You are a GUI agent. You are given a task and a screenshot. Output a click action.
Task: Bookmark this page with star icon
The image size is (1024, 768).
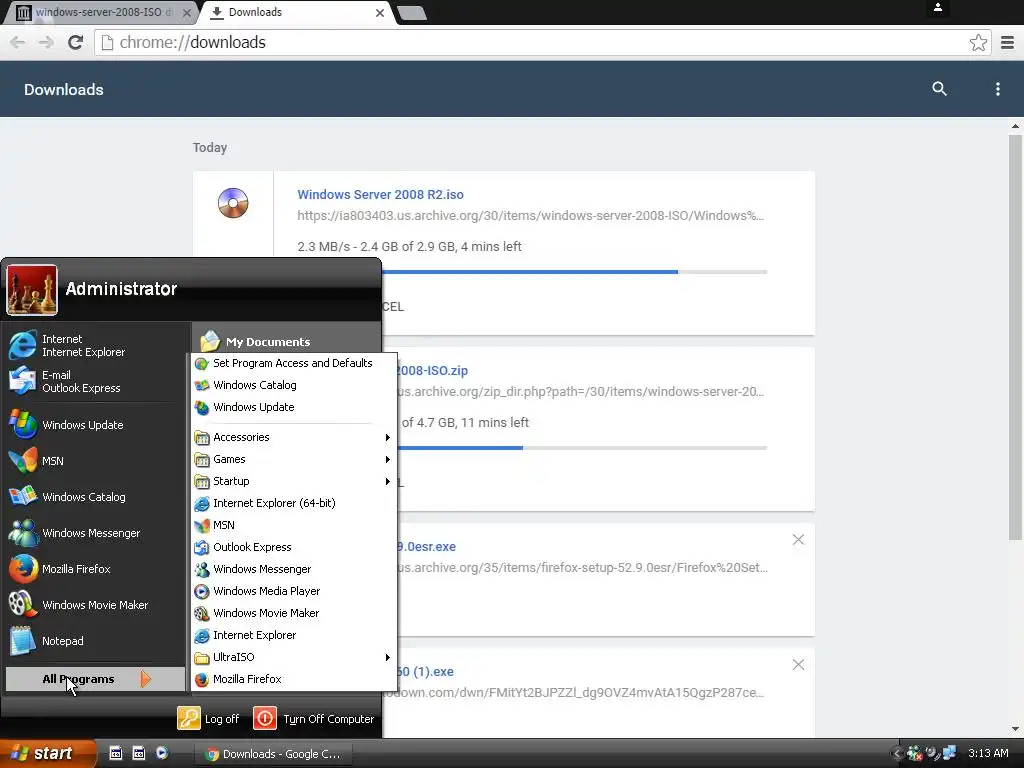pyautogui.click(x=978, y=42)
